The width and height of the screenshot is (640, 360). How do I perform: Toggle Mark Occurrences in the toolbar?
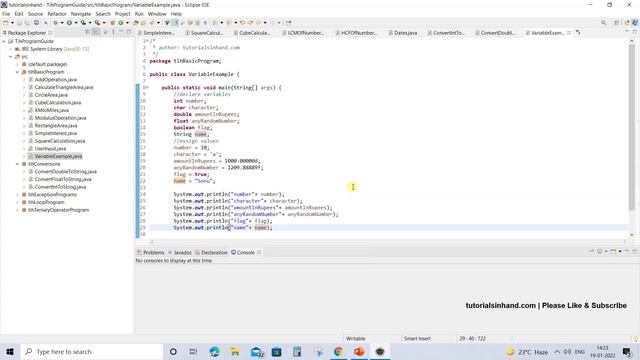pos(175,23)
